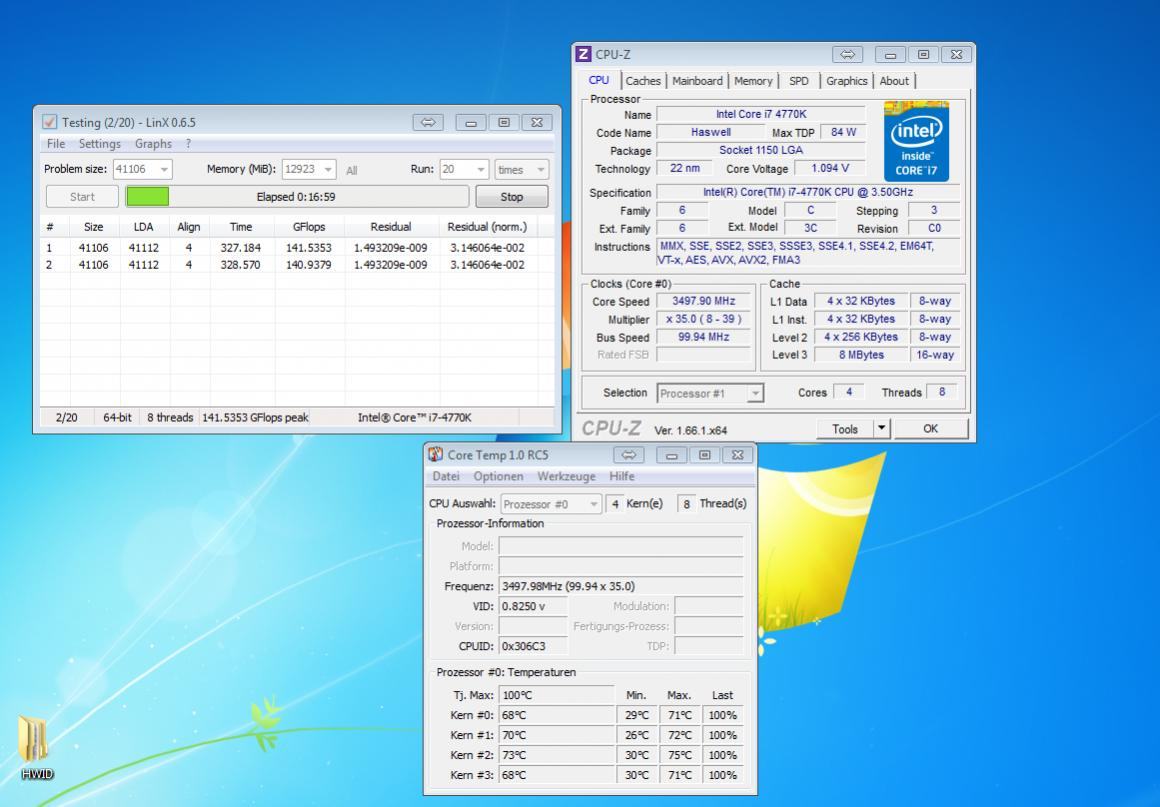Click the Stop button in LinX
Image resolution: width=1160 pixels, height=807 pixels.
(x=511, y=197)
